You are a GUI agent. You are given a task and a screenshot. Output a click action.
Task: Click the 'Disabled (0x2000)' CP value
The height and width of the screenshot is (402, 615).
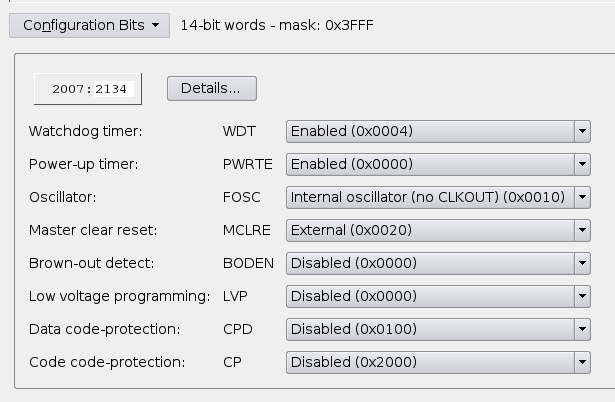[353, 362]
